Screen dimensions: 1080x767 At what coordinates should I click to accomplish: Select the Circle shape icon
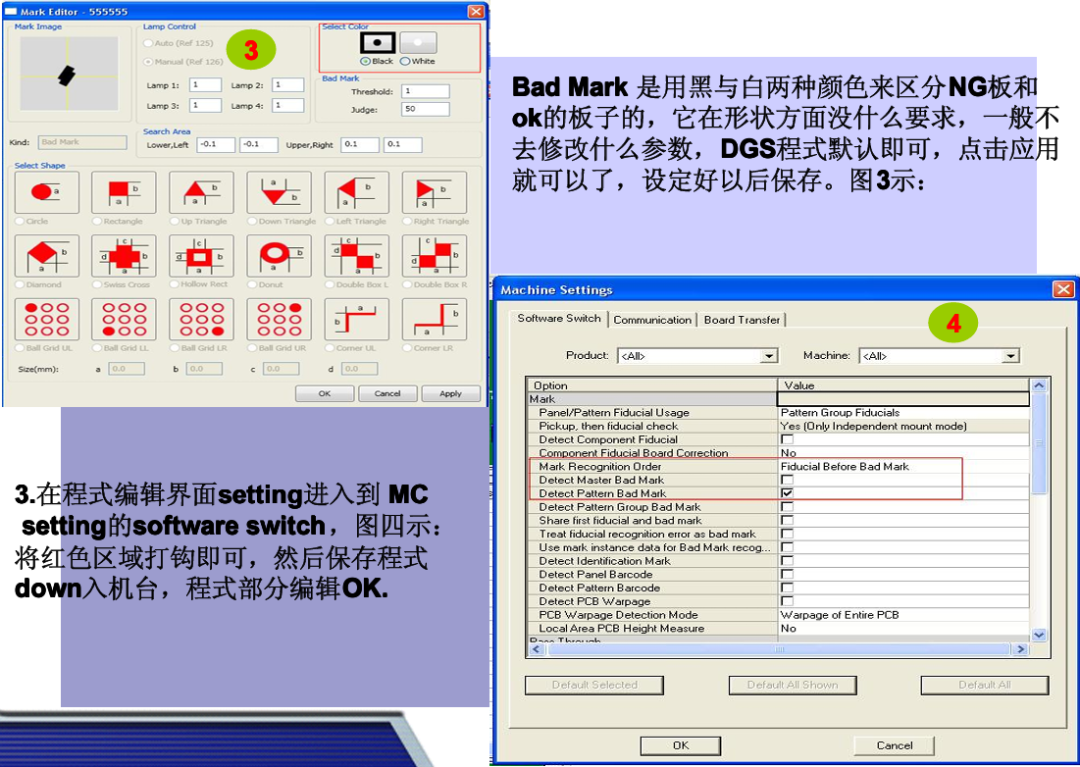coord(46,192)
